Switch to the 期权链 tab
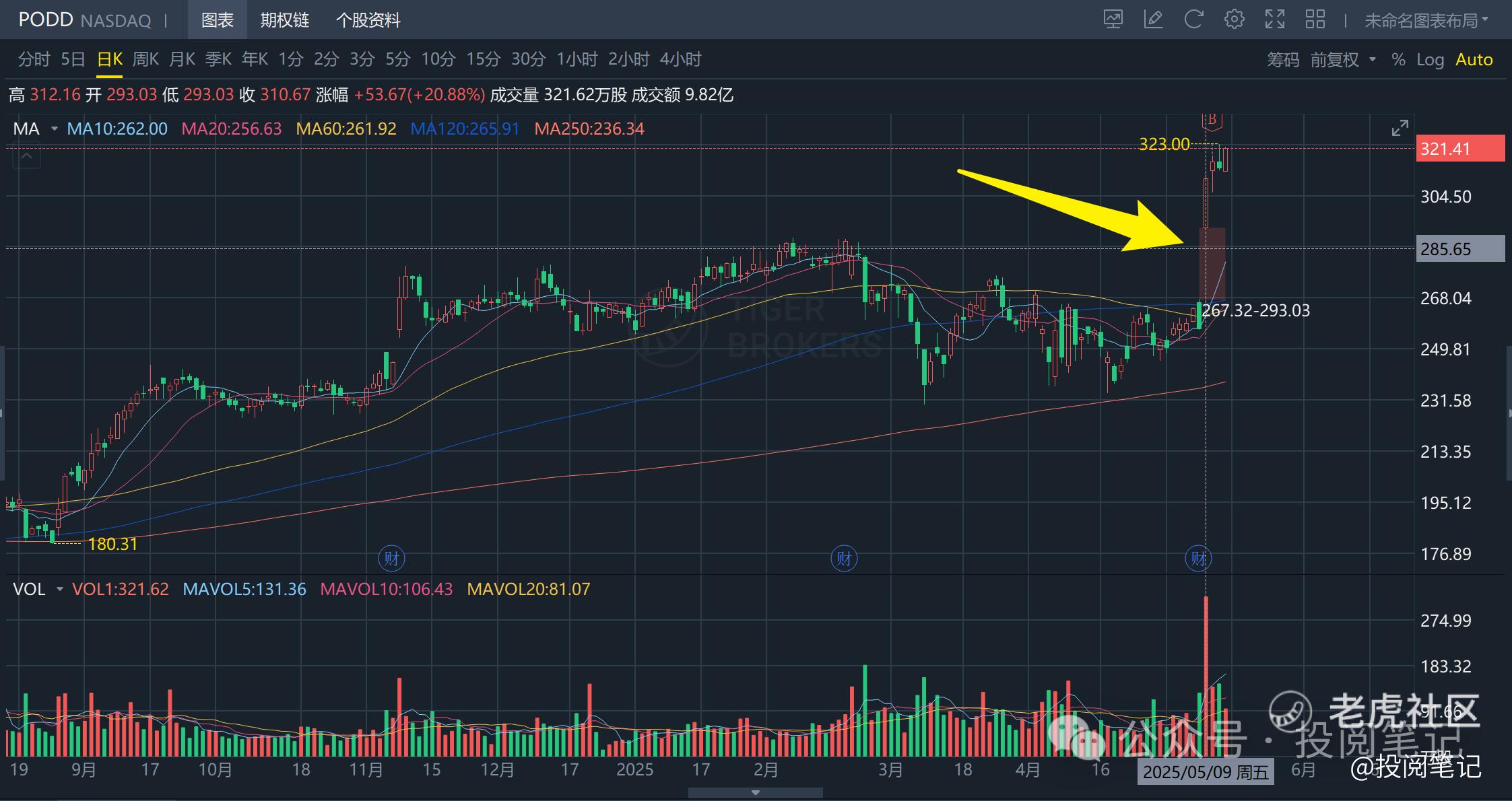 (x=284, y=20)
